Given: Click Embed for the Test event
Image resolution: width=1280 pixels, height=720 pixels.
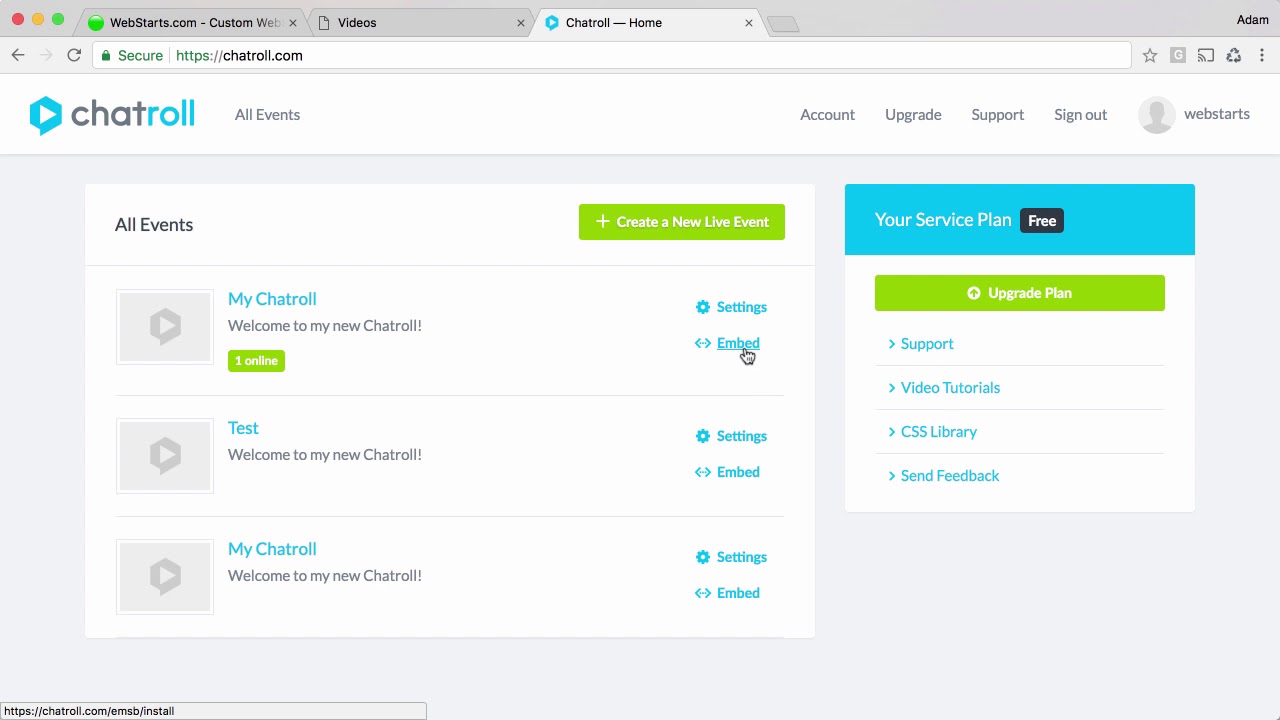Looking at the screenshot, I should pyautogui.click(x=738, y=472).
